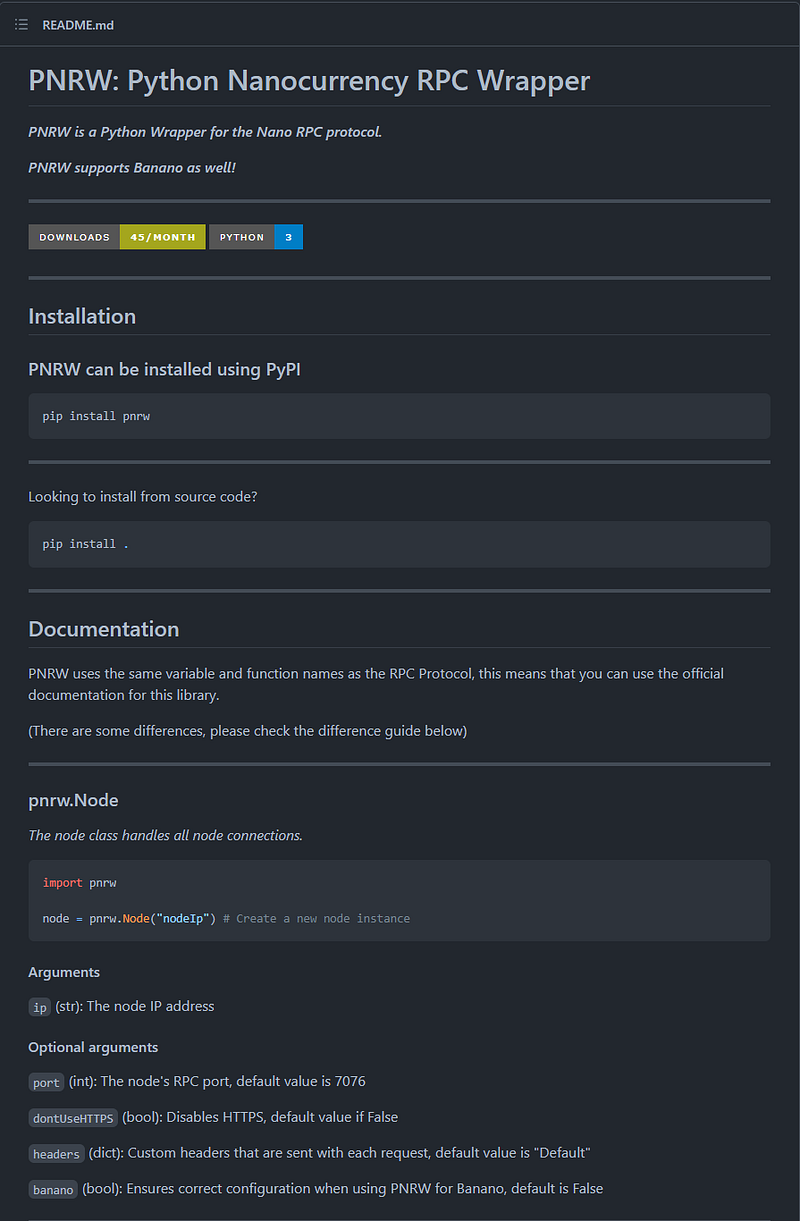
Task: Click the headers inline code tag
Action: (x=56, y=1153)
